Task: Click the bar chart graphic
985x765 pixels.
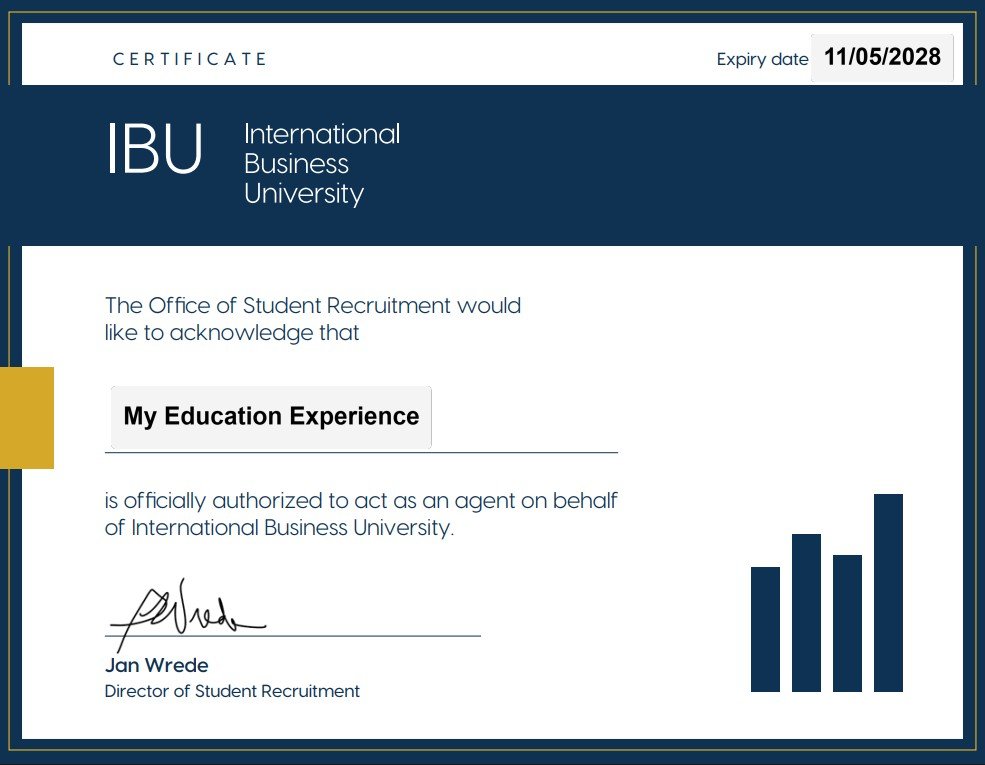Action: [x=827, y=593]
